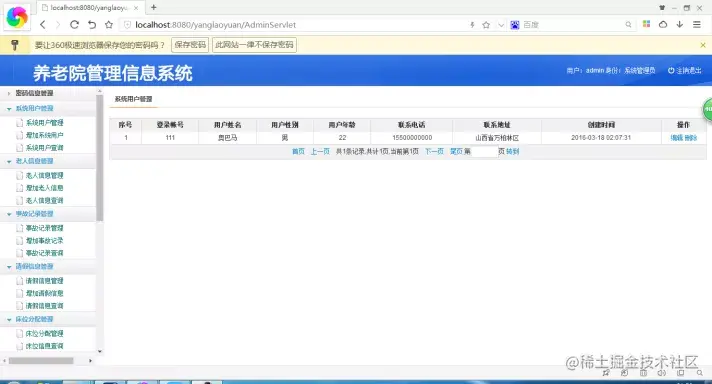Click the 注销退出 logout link
Image resolution: width=712 pixels, height=384 pixels.
coord(685,70)
